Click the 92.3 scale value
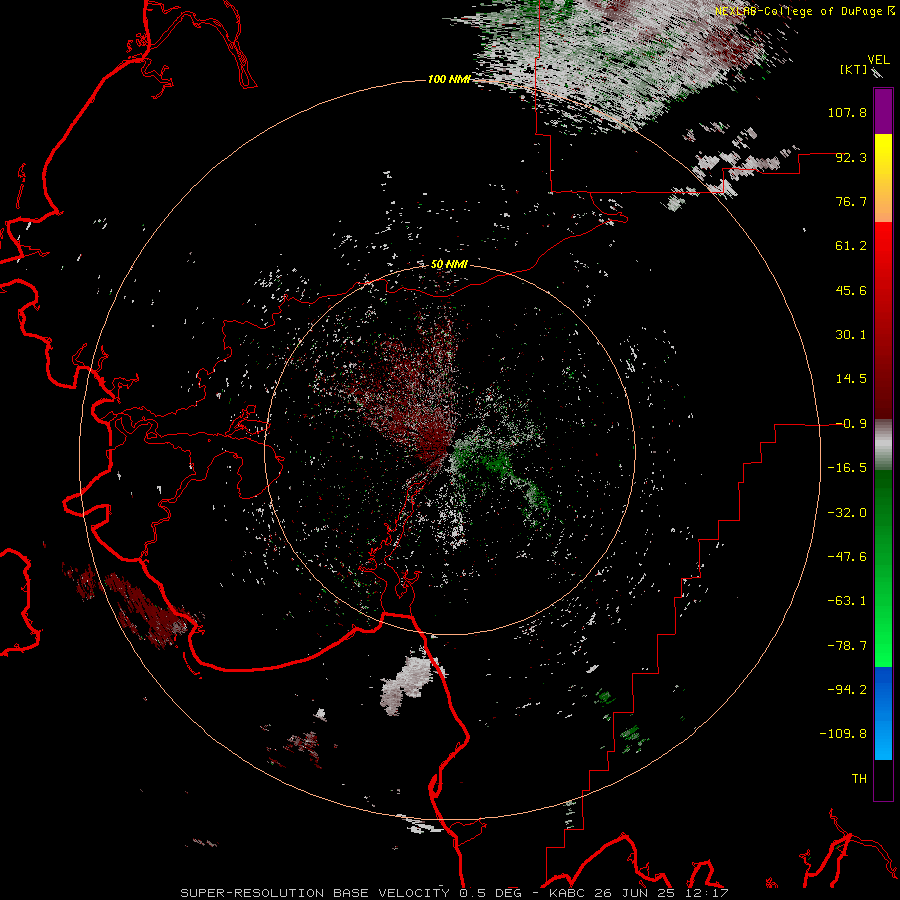The image size is (900, 900). tap(851, 157)
